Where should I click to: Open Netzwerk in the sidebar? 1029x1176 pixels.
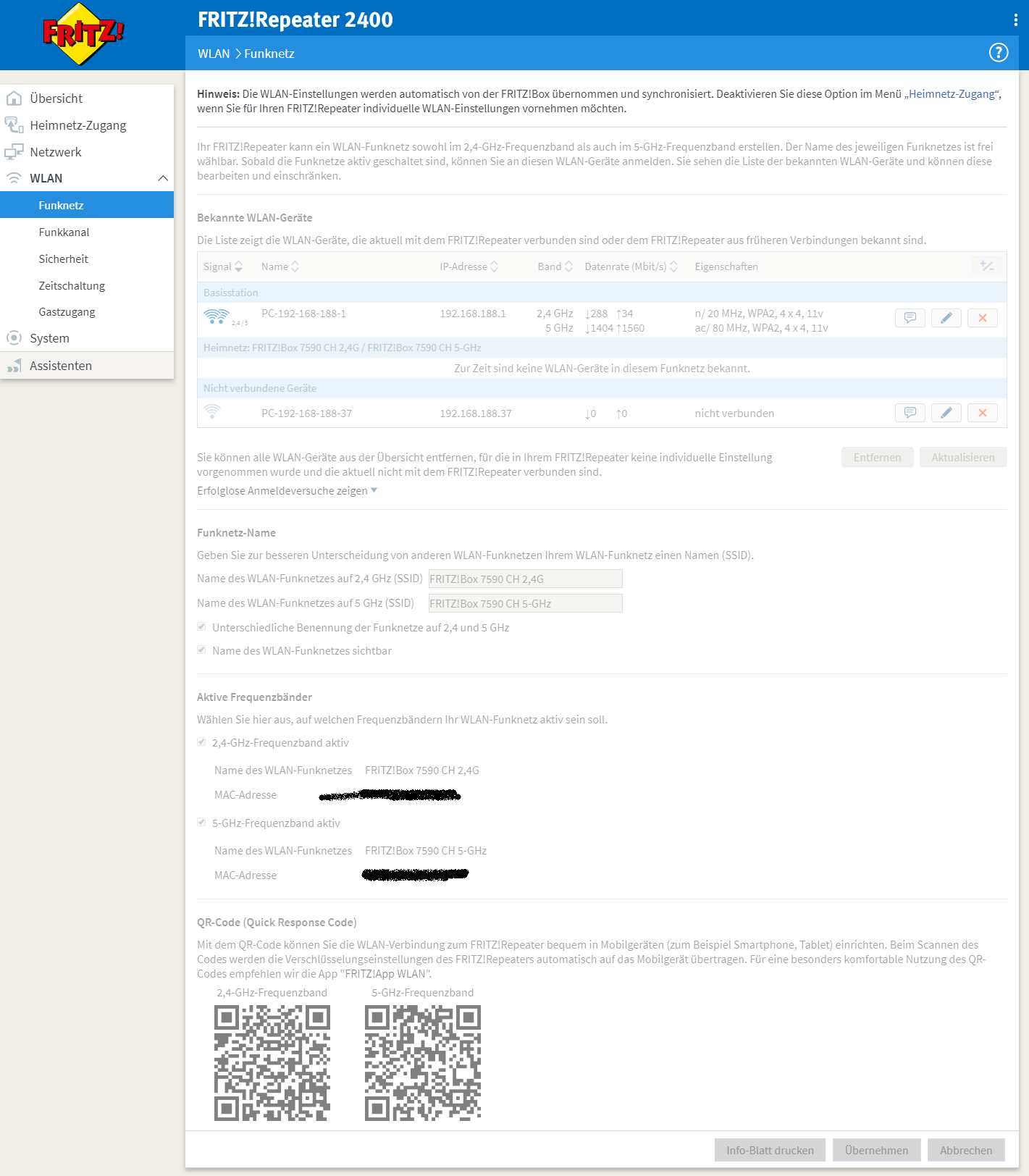(x=87, y=152)
